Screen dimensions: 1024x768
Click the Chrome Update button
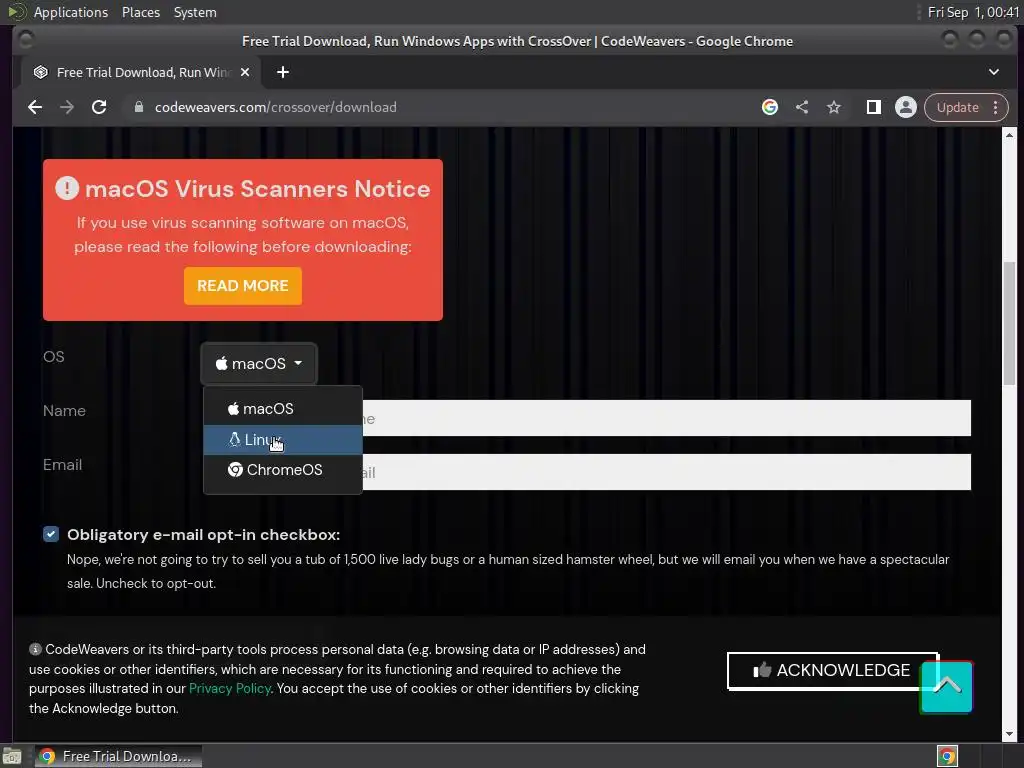[957, 107]
